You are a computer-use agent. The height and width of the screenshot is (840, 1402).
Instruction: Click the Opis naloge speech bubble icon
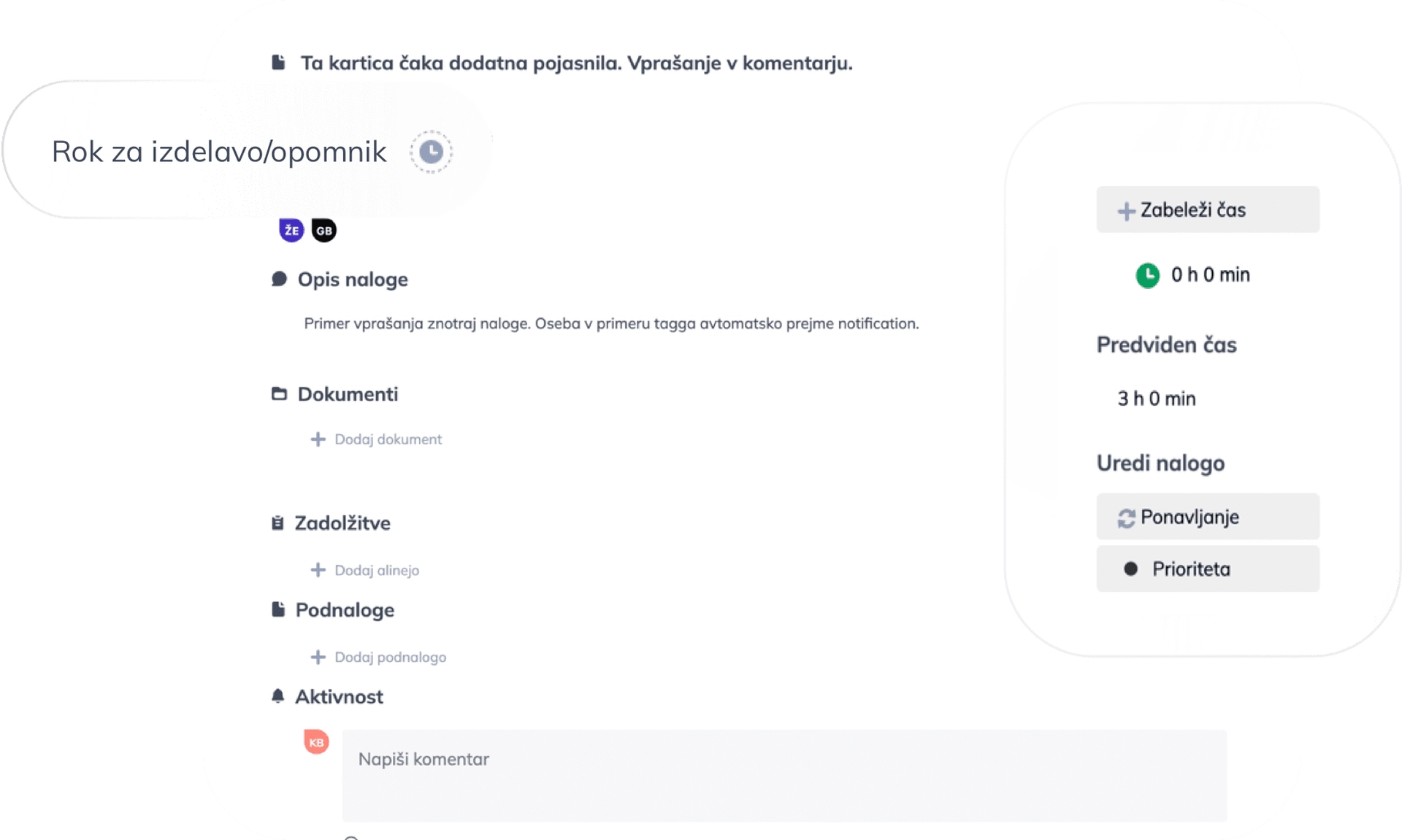pos(279,280)
